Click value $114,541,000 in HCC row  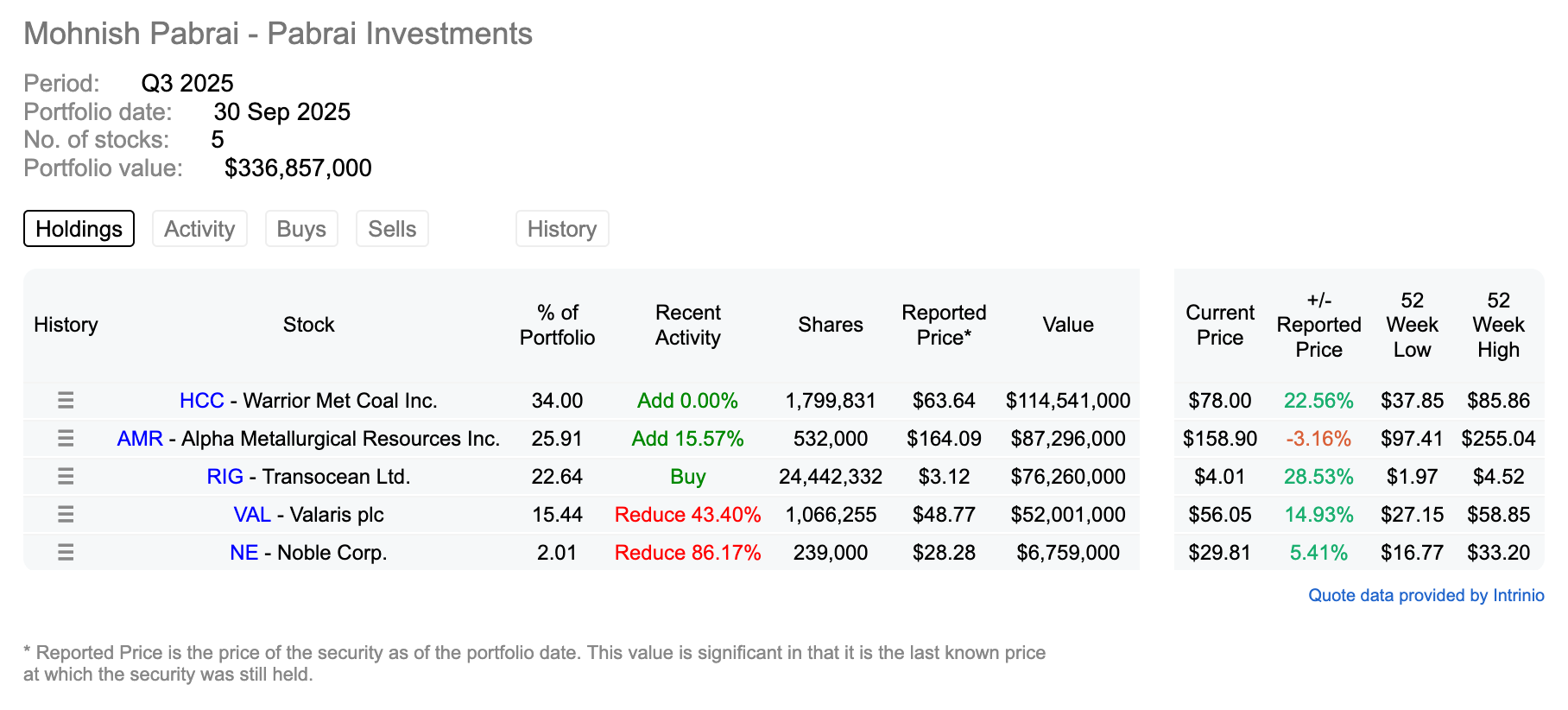coord(1068,401)
